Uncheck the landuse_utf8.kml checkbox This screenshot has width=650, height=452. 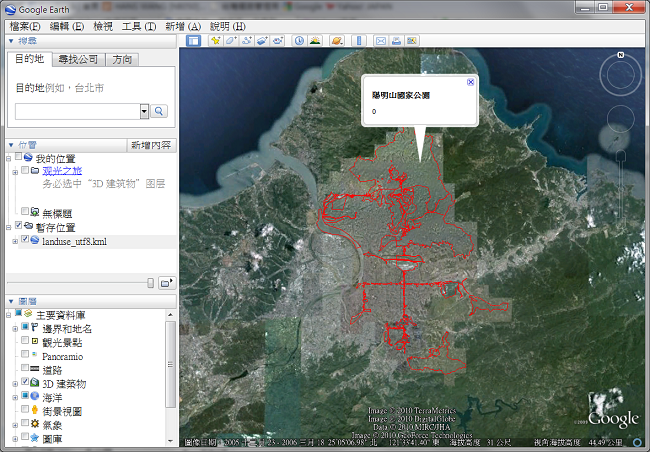point(25,240)
